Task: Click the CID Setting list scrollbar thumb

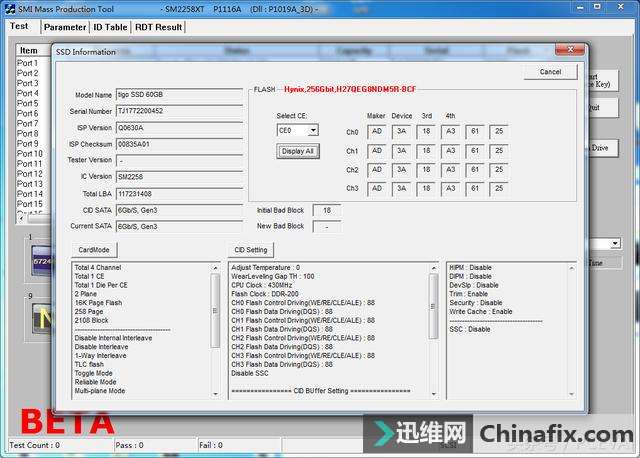Action: (x=433, y=306)
